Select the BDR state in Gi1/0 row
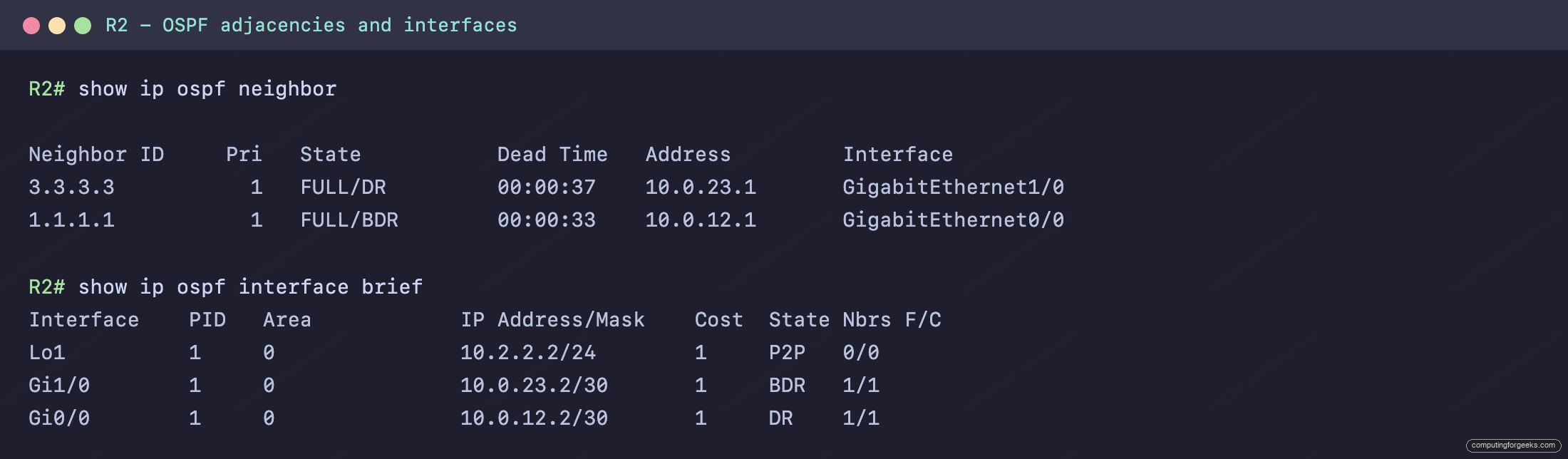The width and height of the screenshot is (1568, 459). point(787,386)
